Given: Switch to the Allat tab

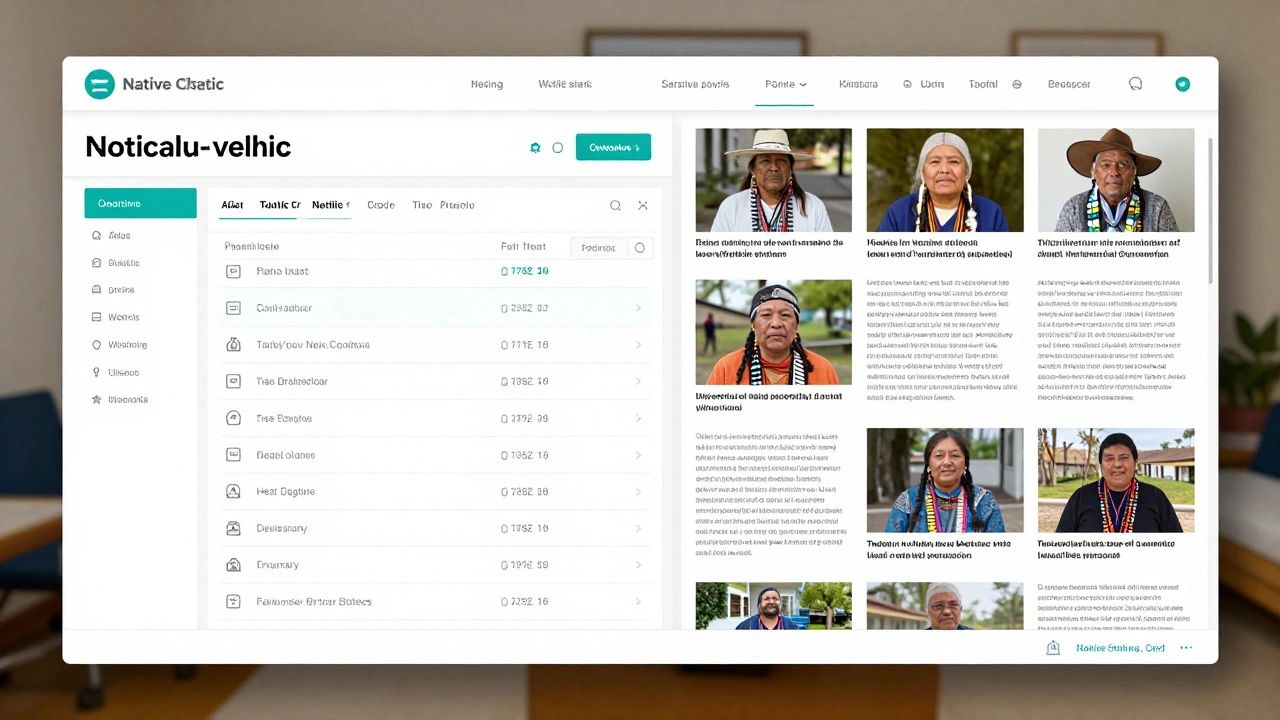Looking at the screenshot, I should [x=231, y=204].
